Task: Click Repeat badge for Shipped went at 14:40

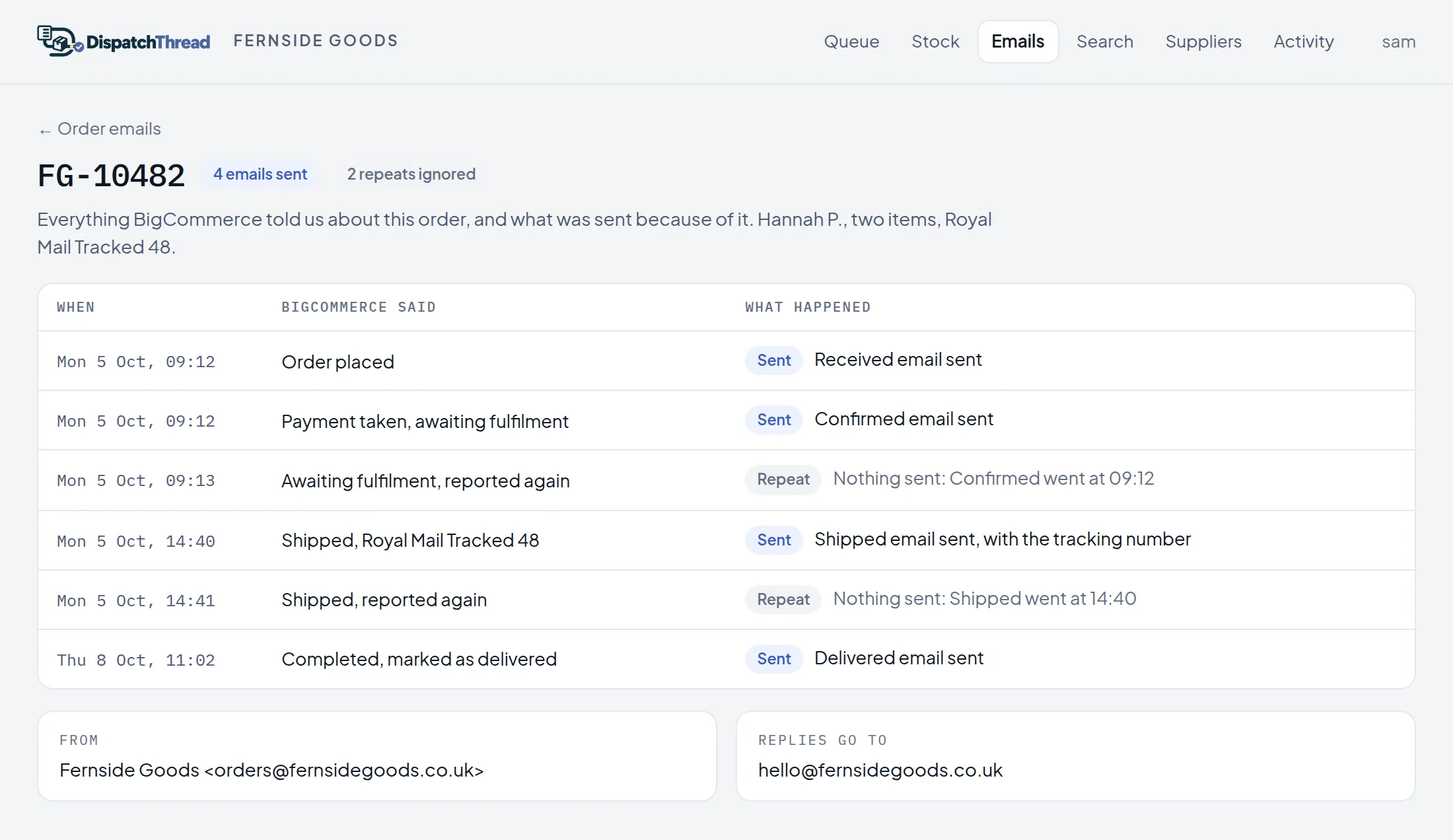Action: coord(783,600)
